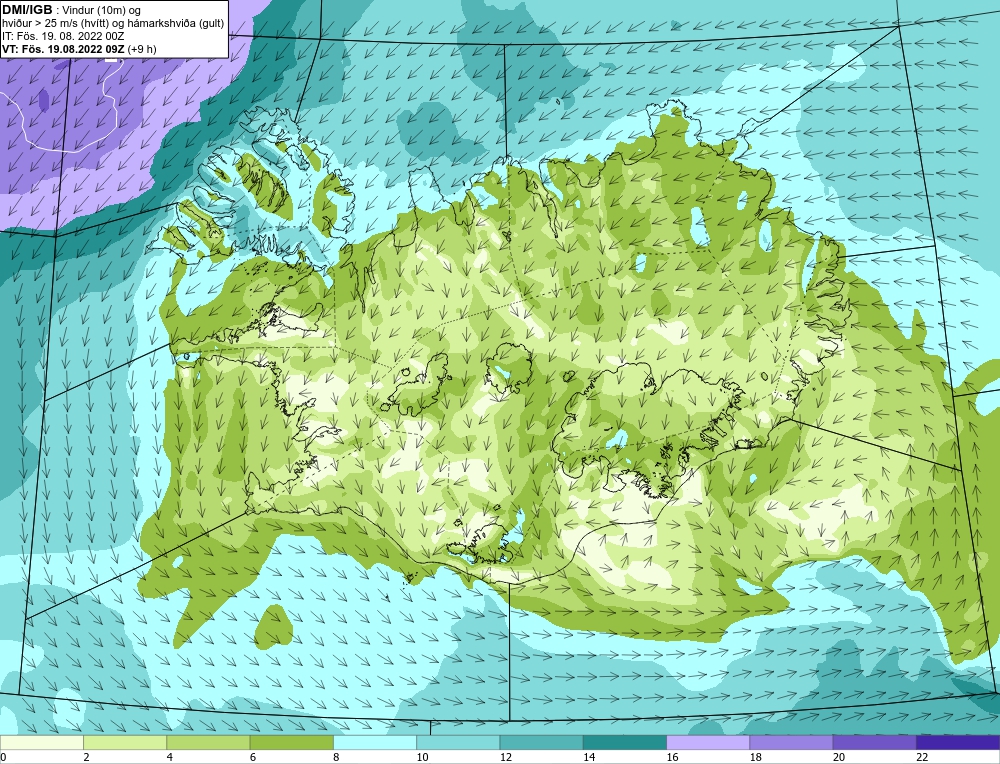
Task: Click the legend scale label '16'
Action: [x=672, y=757]
